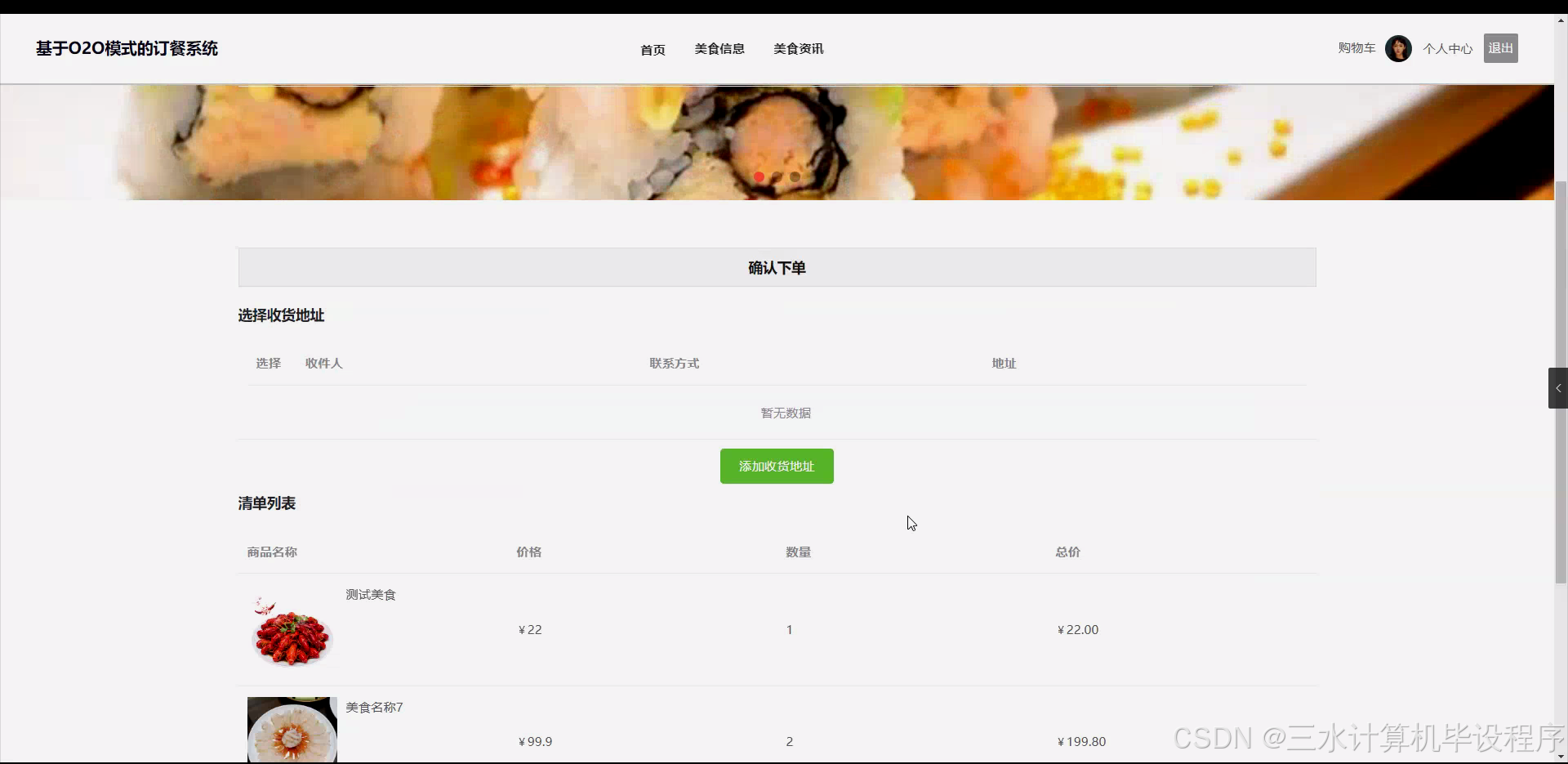Open the 美食信息 menu
The width and height of the screenshot is (1568, 764).
pyautogui.click(x=719, y=48)
